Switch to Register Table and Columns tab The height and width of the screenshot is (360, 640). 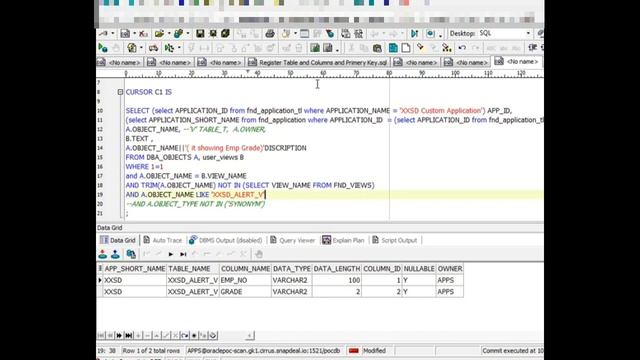pos(318,62)
